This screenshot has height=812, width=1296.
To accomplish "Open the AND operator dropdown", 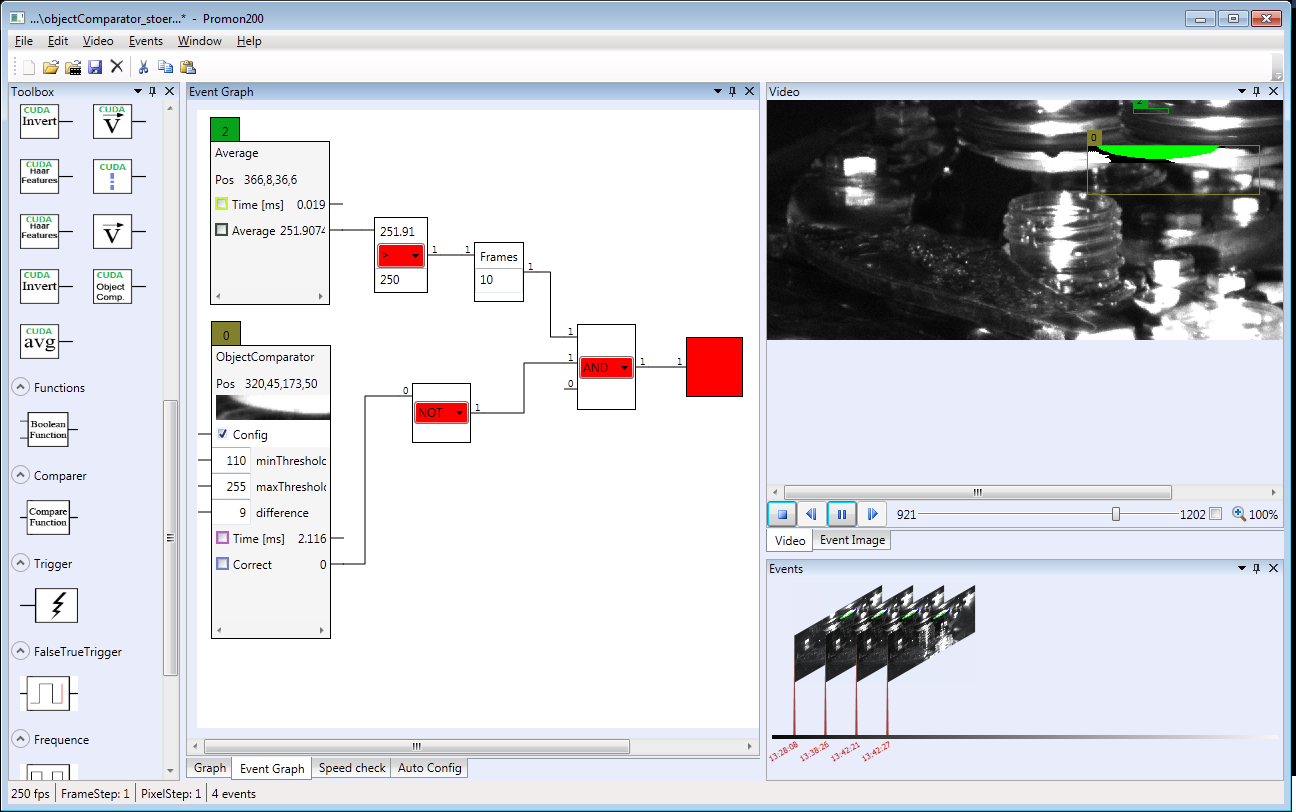I will point(625,368).
